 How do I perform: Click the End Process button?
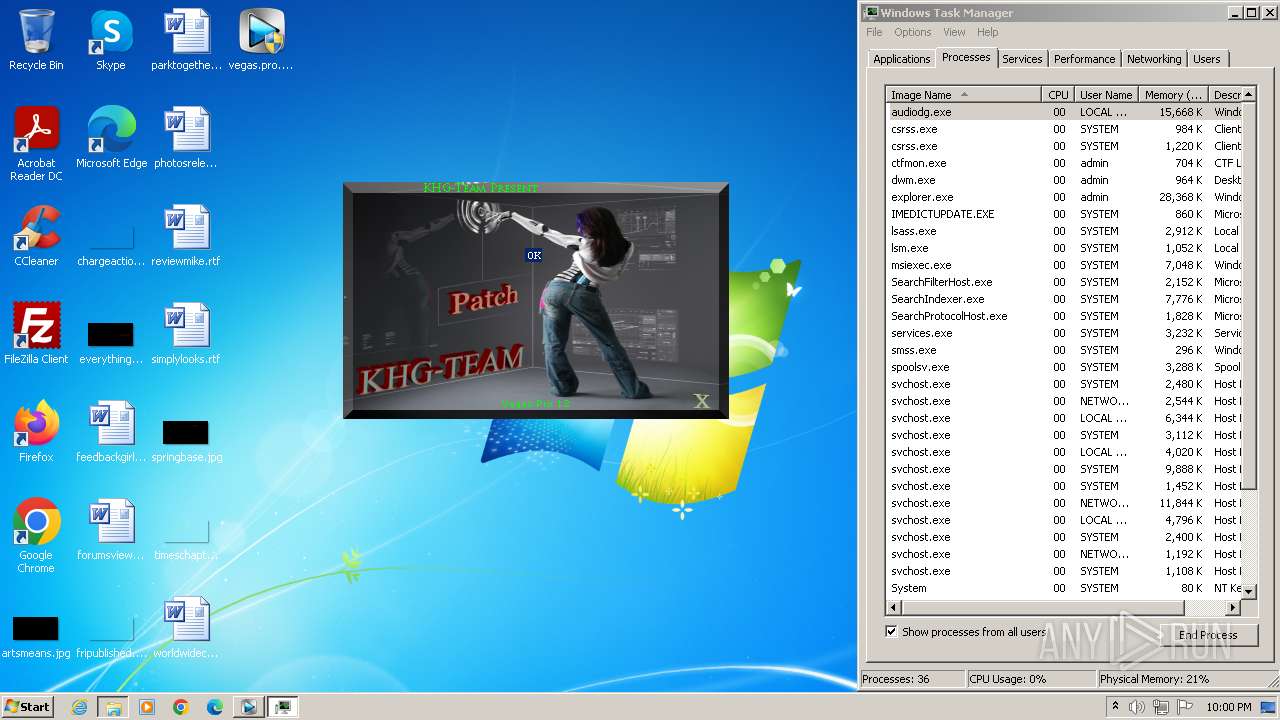(x=1207, y=635)
